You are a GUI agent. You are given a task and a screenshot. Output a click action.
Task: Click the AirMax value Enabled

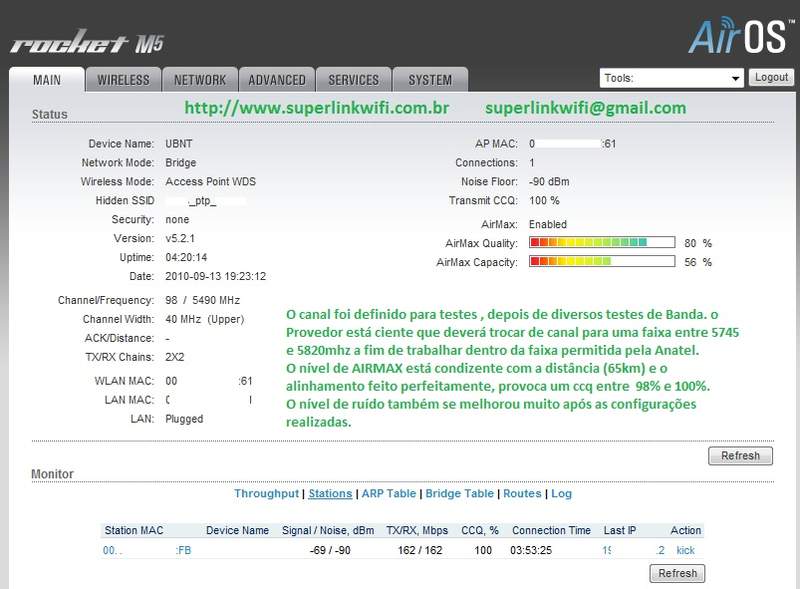click(x=547, y=225)
